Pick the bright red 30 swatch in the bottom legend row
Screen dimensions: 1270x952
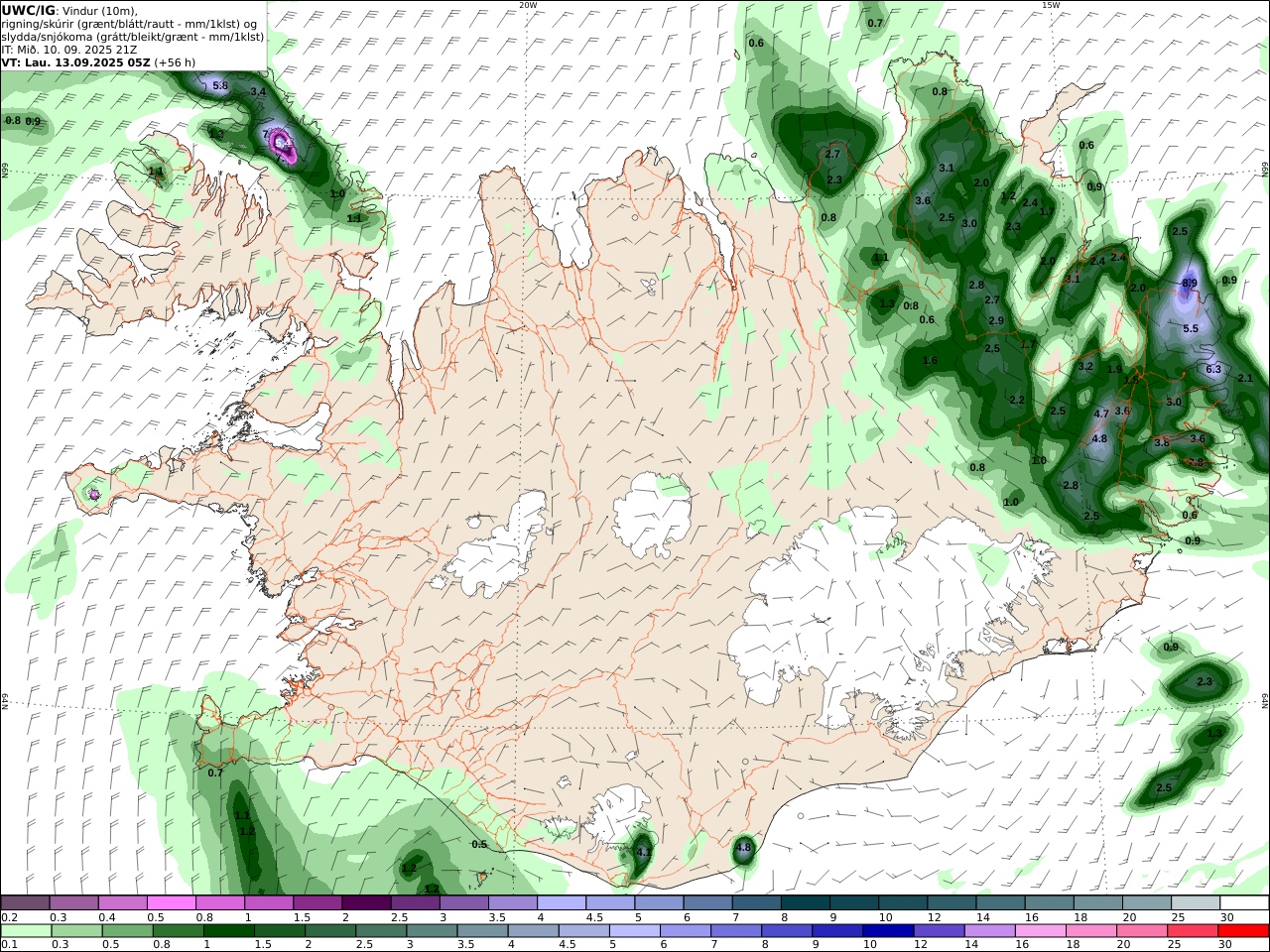(1243, 931)
